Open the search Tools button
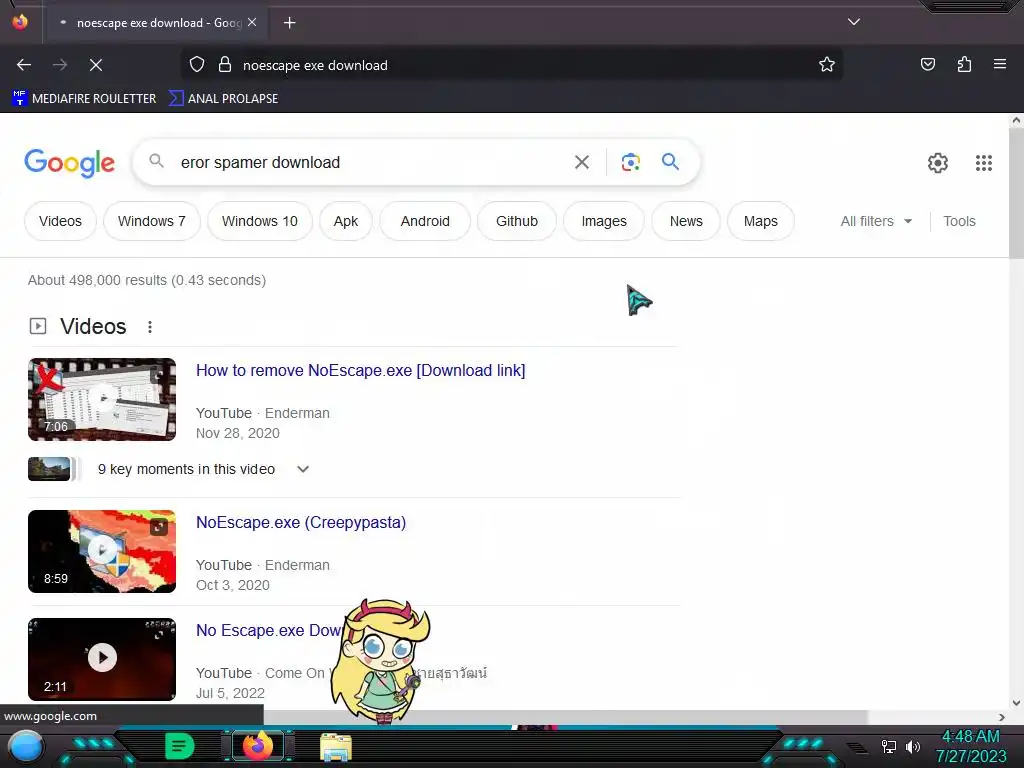Screen dimensions: 1024x768 coord(959,221)
